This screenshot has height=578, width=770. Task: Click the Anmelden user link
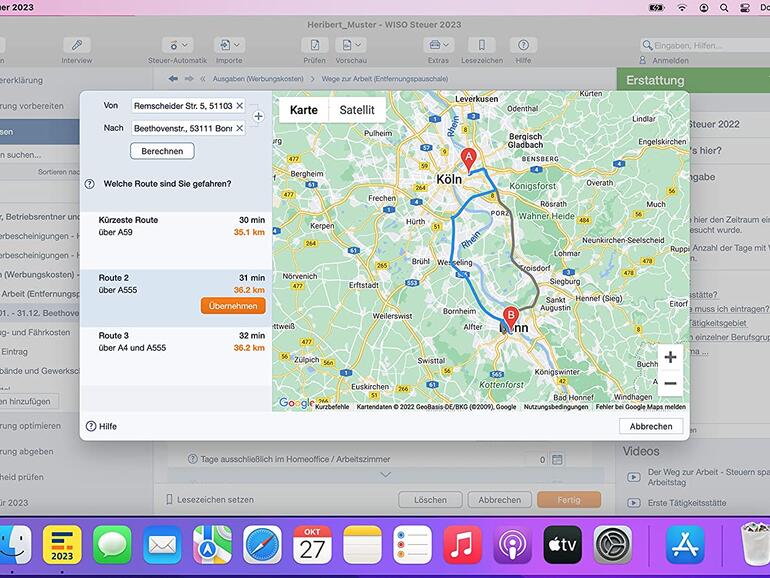tap(664, 60)
